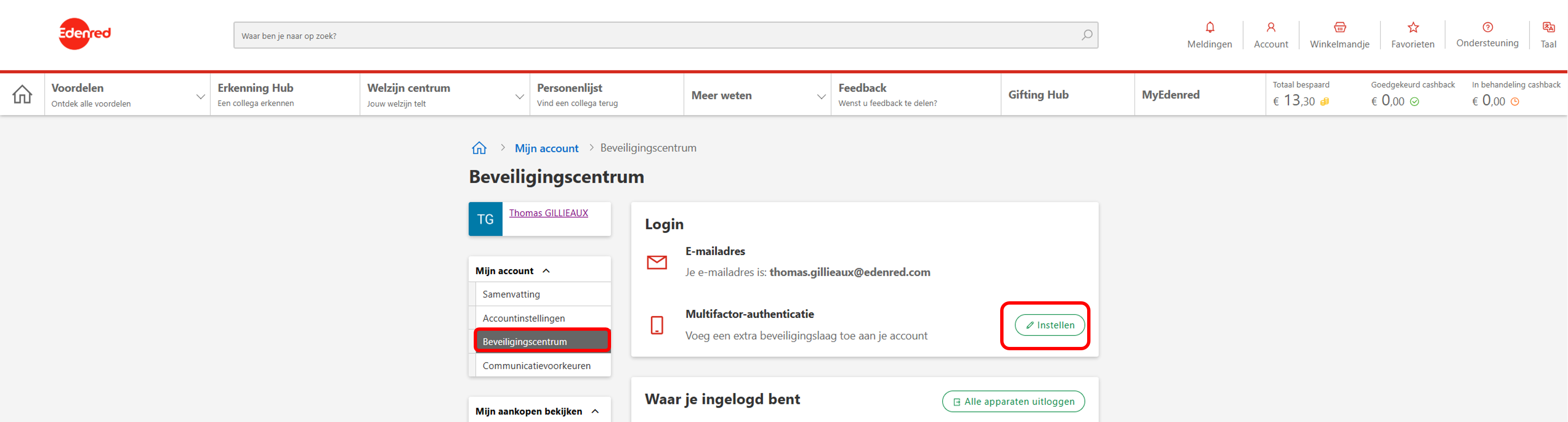1568x422 pixels.
Task: Click the search magnifier icon
Action: pos(1087,35)
